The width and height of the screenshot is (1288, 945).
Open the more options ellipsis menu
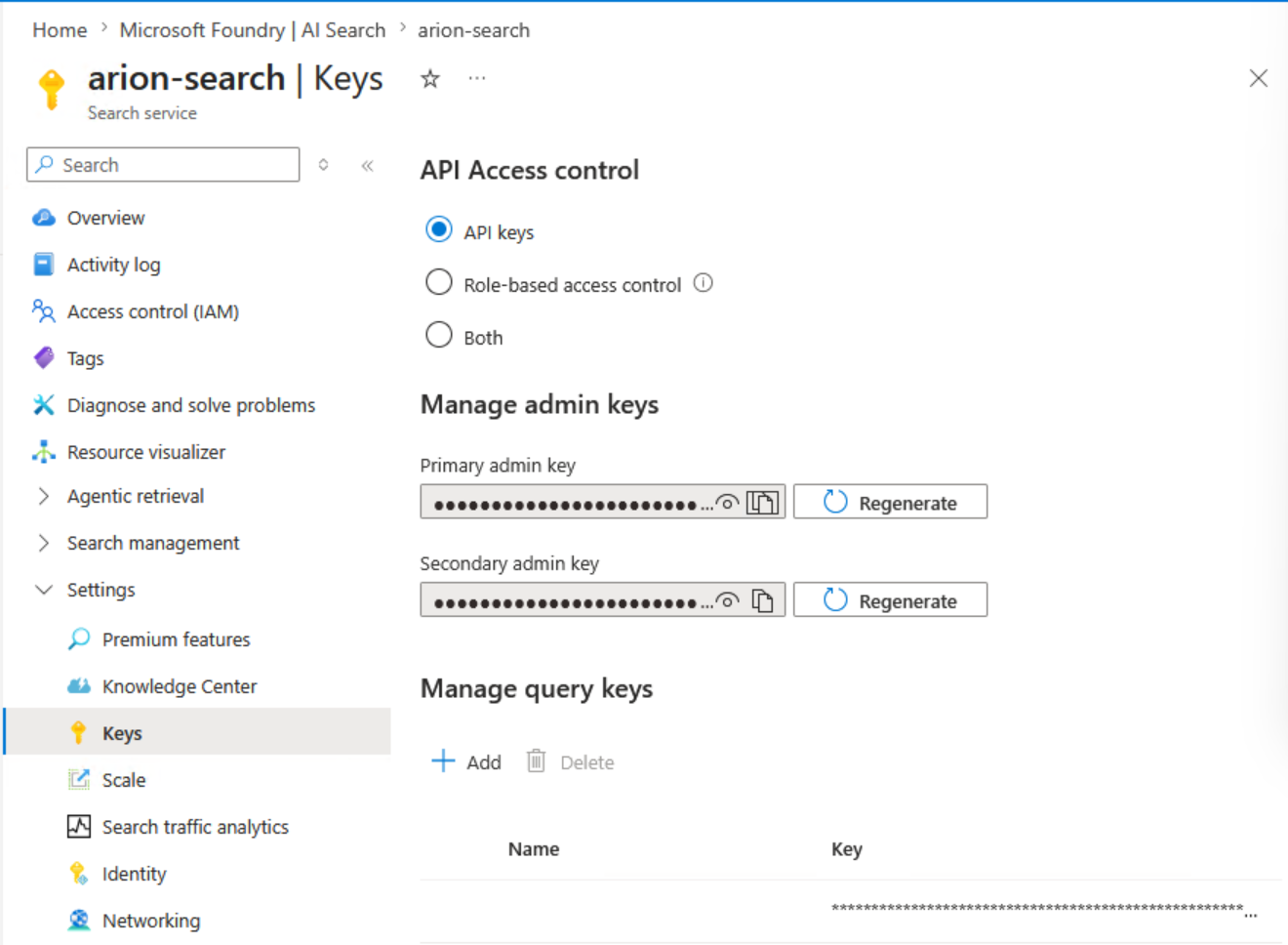[476, 78]
